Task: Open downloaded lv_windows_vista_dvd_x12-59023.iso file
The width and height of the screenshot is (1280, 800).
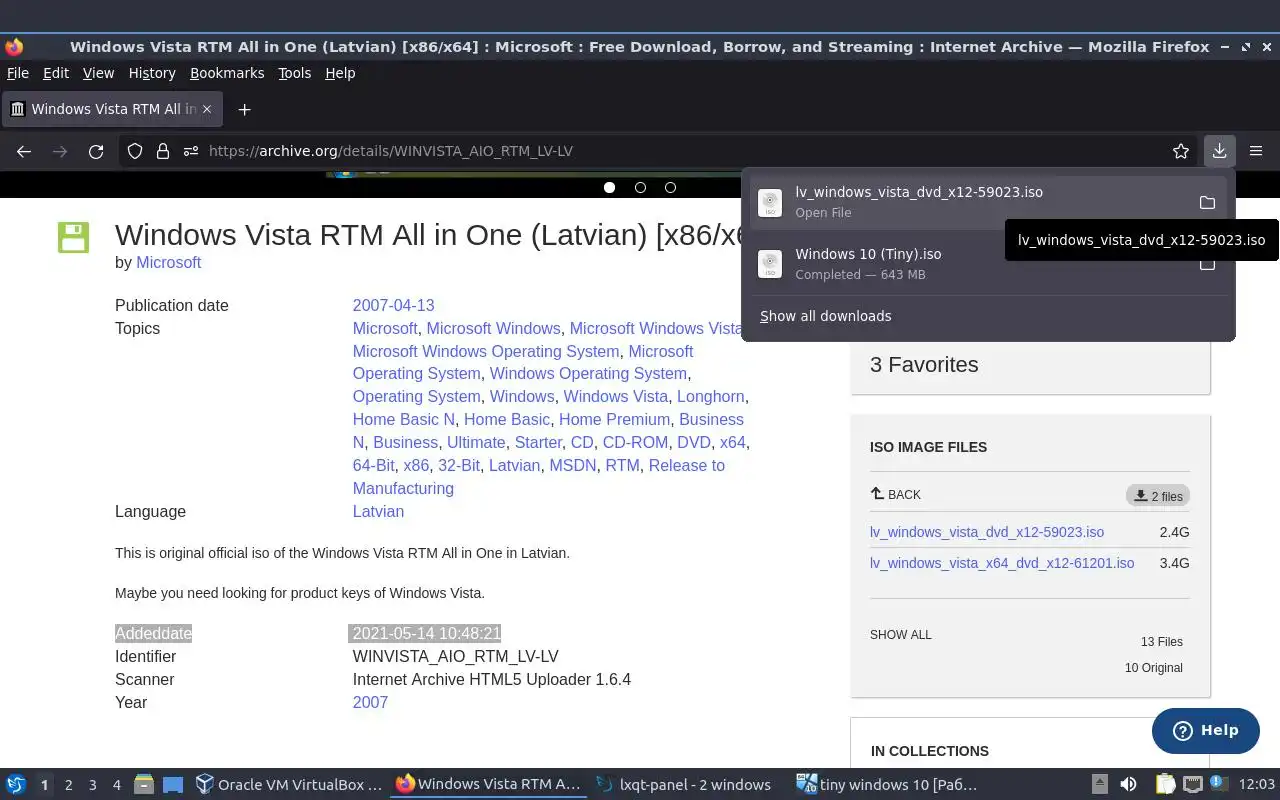Action: coord(975,202)
